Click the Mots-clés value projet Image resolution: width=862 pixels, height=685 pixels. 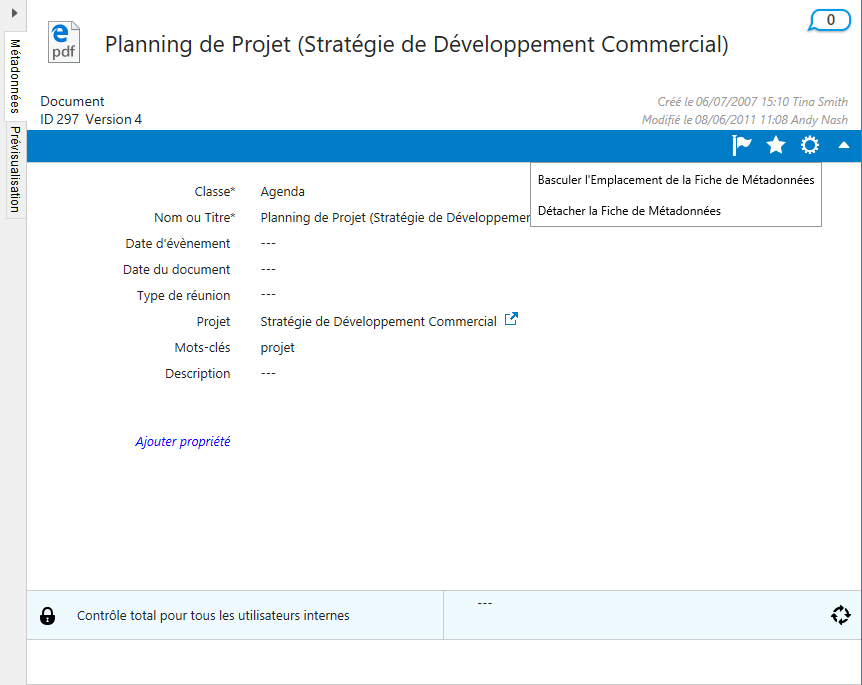pos(277,348)
